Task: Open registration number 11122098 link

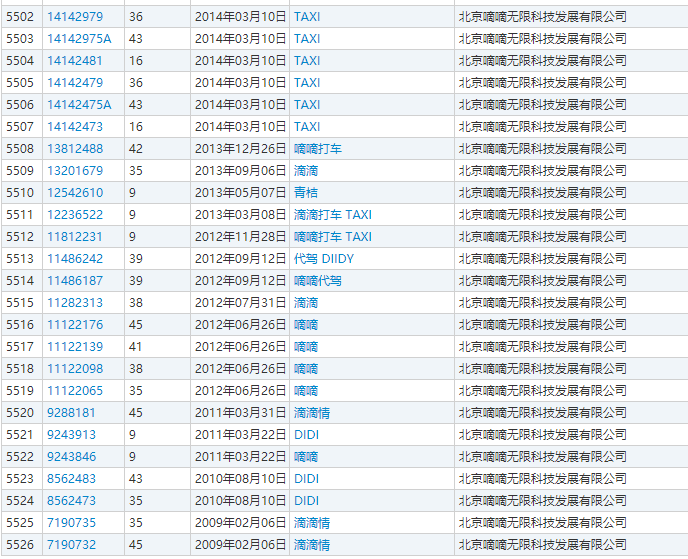Action: (75, 369)
